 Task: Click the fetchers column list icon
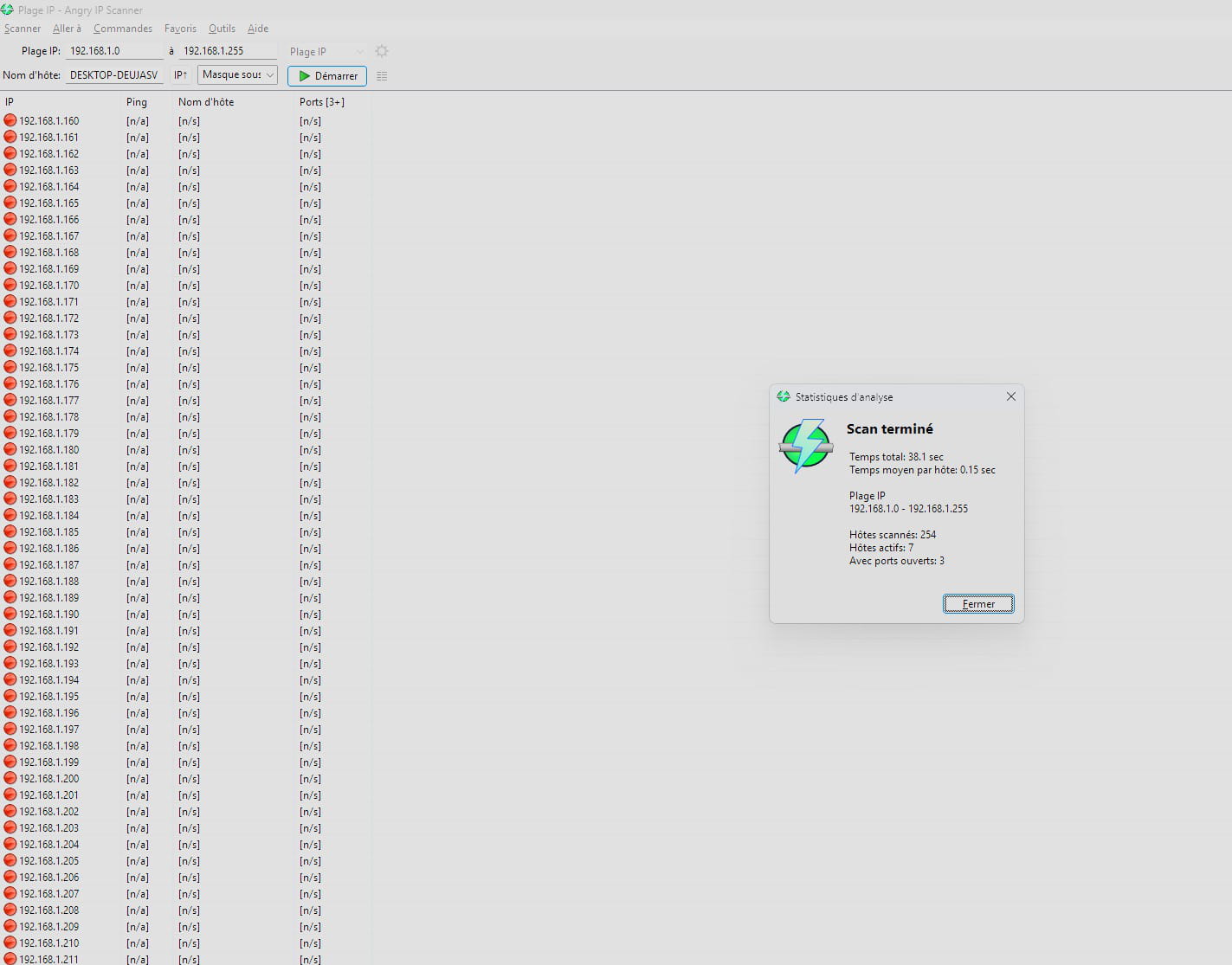382,76
